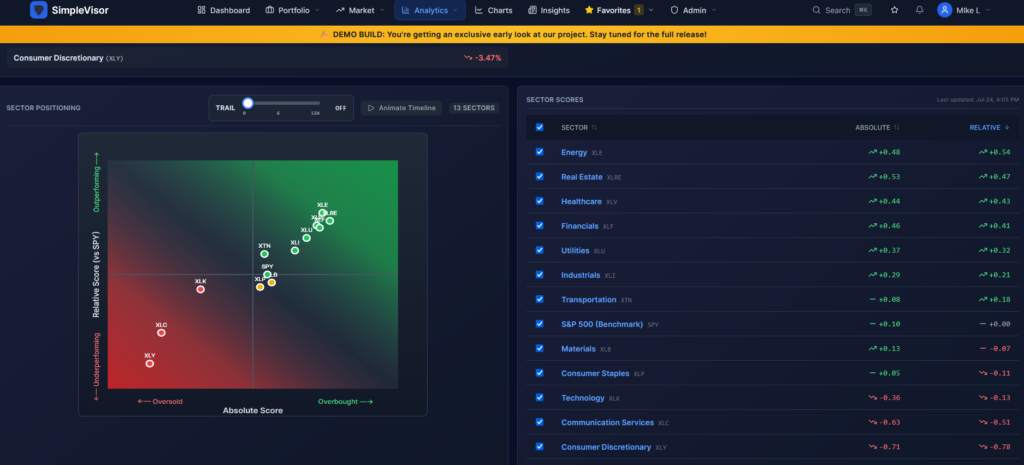Image resolution: width=1024 pixels, height=465 pixels.
Task: Expand the Mike L account chevron
Action: 987,10
